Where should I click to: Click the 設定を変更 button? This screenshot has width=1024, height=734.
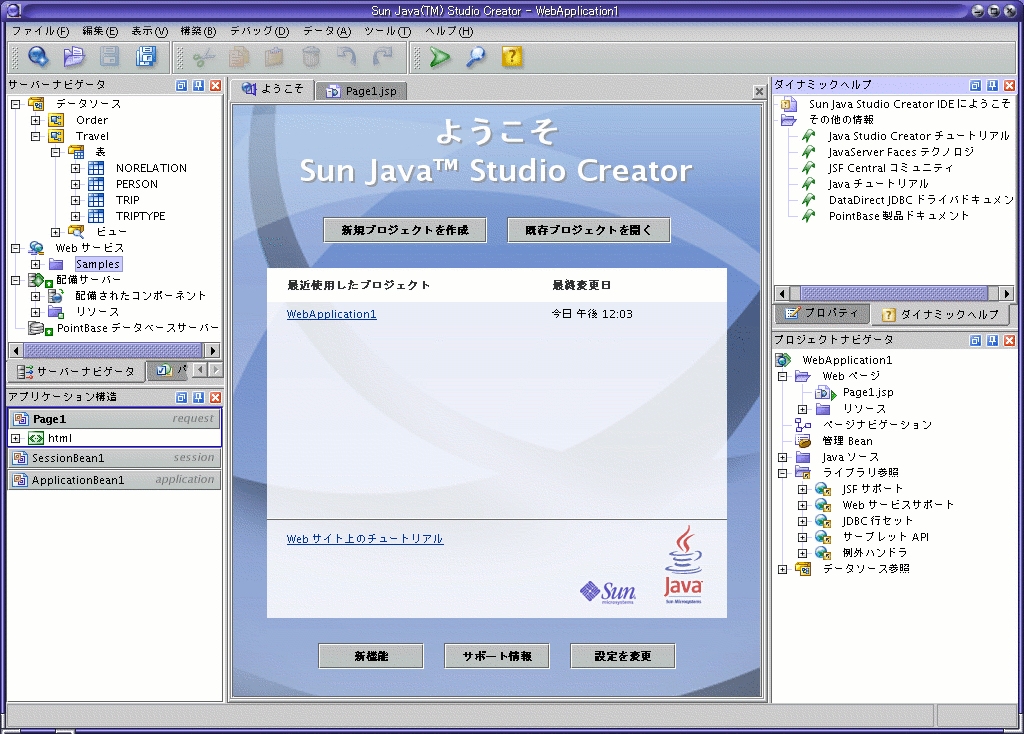click(x=622, y=656)
